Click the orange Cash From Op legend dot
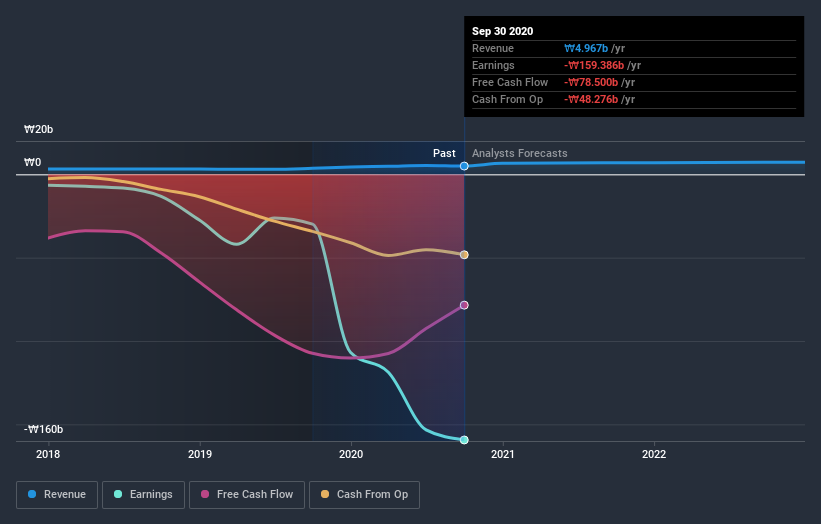Image resolution: width=821 pixels, height=524 pixels. pyautogui.click(x=325, y=494)
